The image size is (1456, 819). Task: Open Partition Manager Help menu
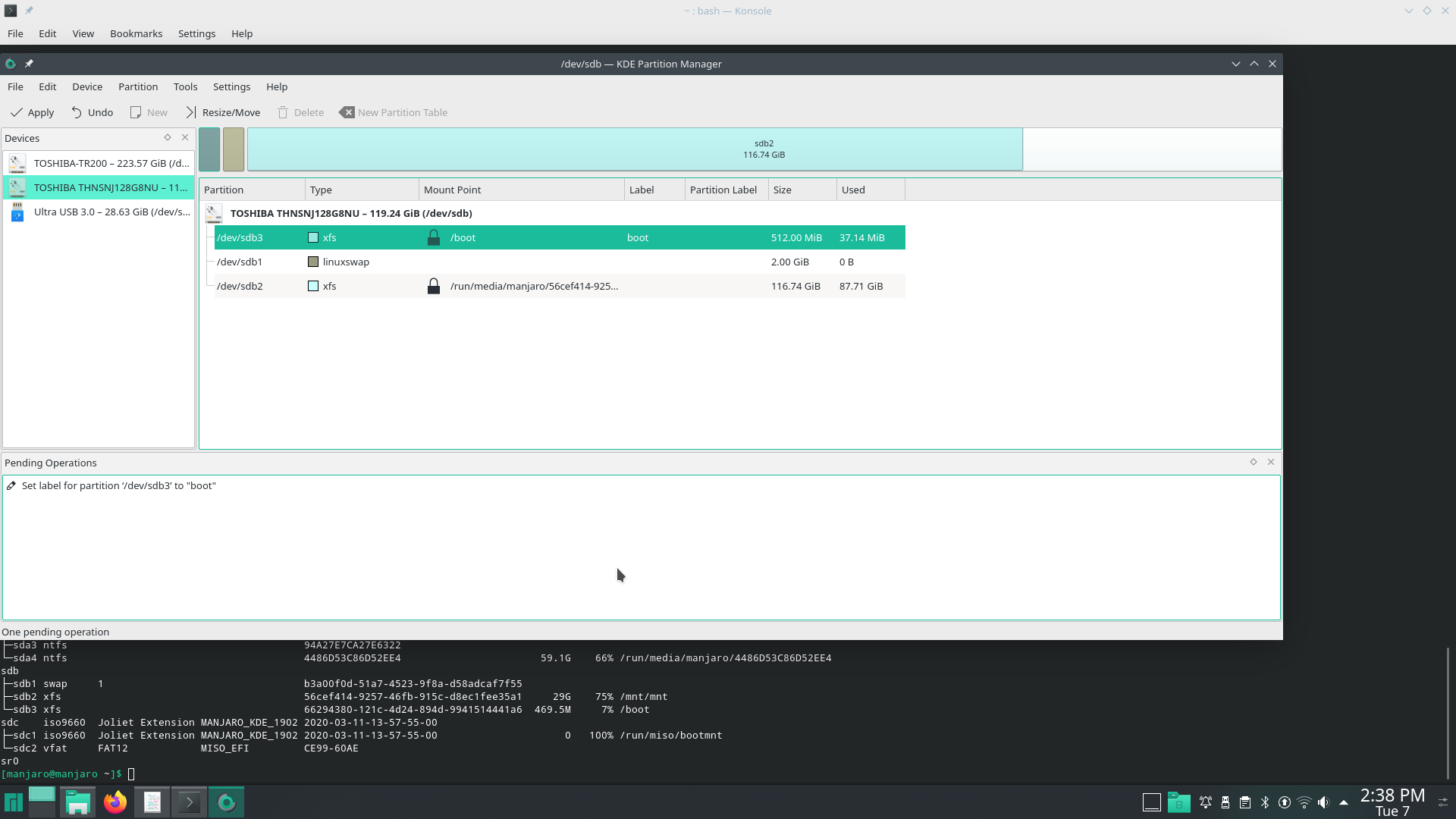tap(277, 86)
